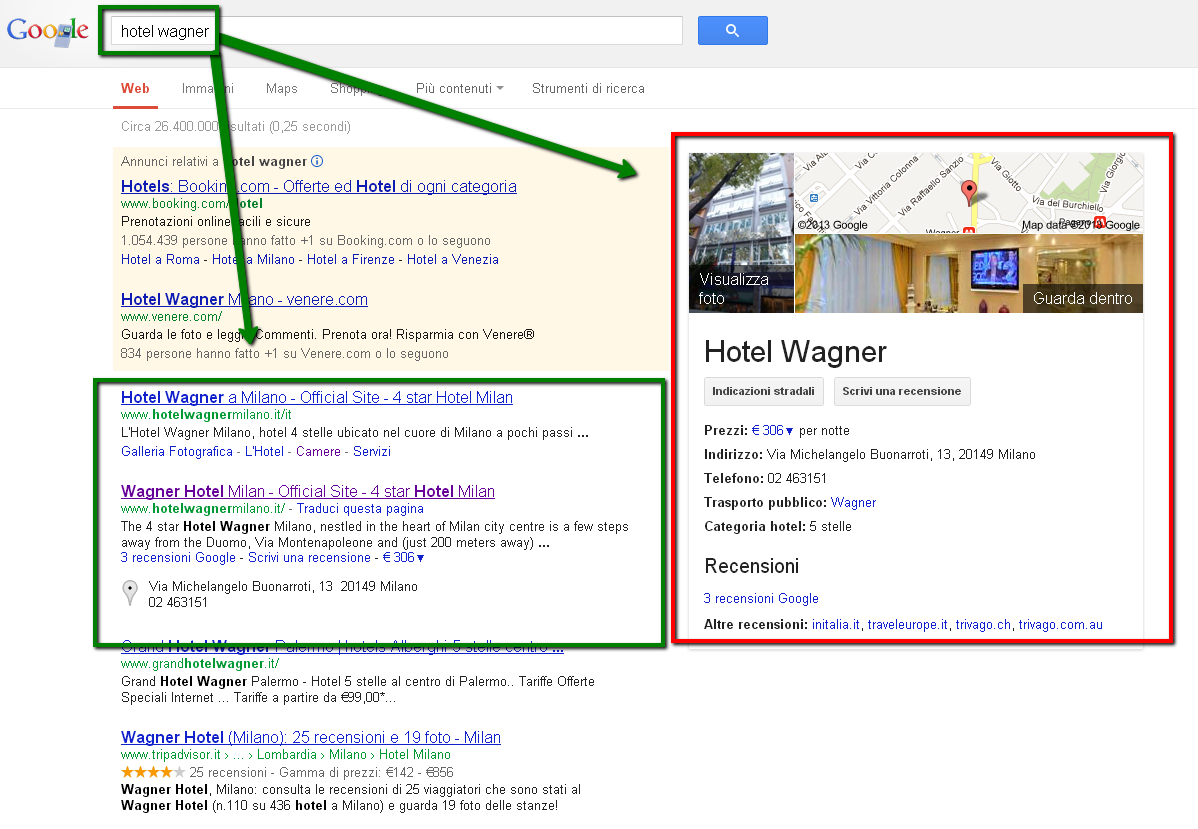
Task: Click Scrivi una recensione link in result
Action: pos(309,558)
